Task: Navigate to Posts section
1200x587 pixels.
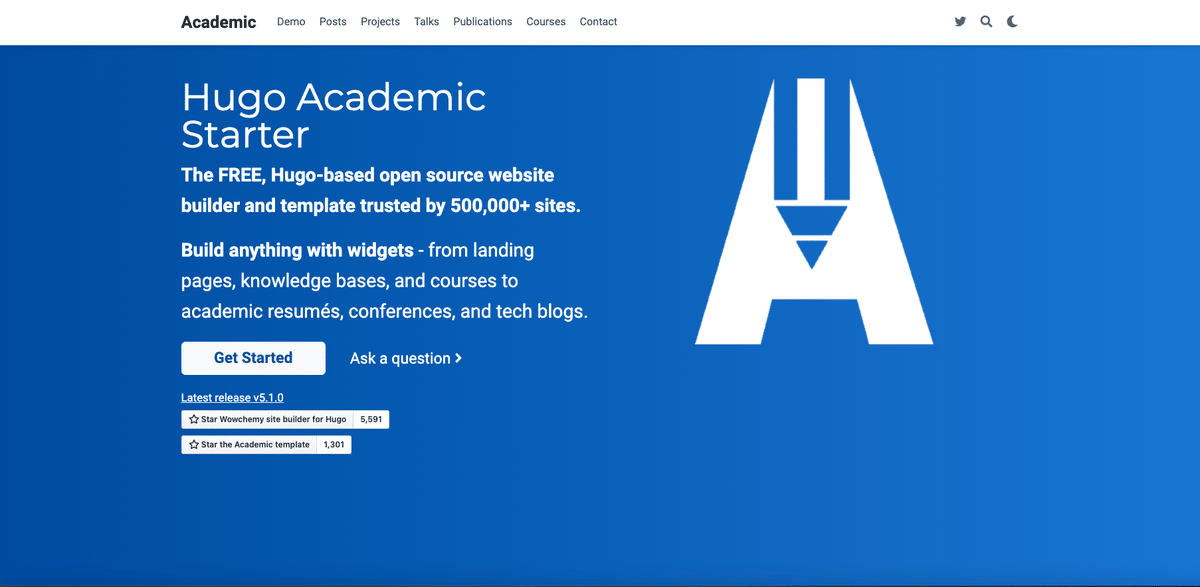Action: pos(333,22)
